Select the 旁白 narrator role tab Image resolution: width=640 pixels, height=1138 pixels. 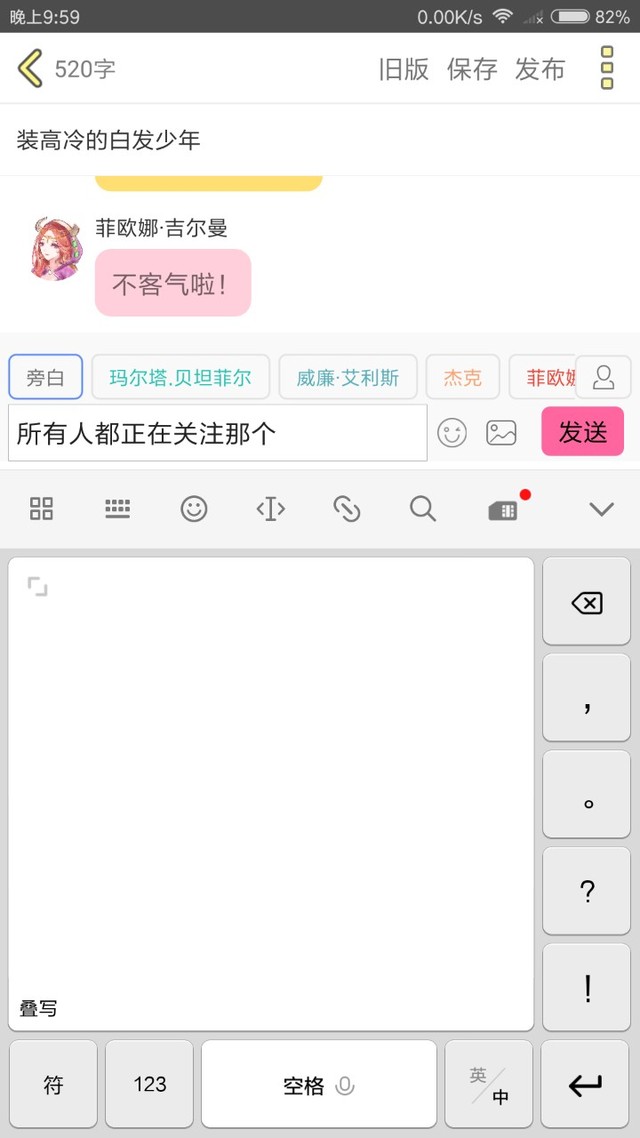46,377
